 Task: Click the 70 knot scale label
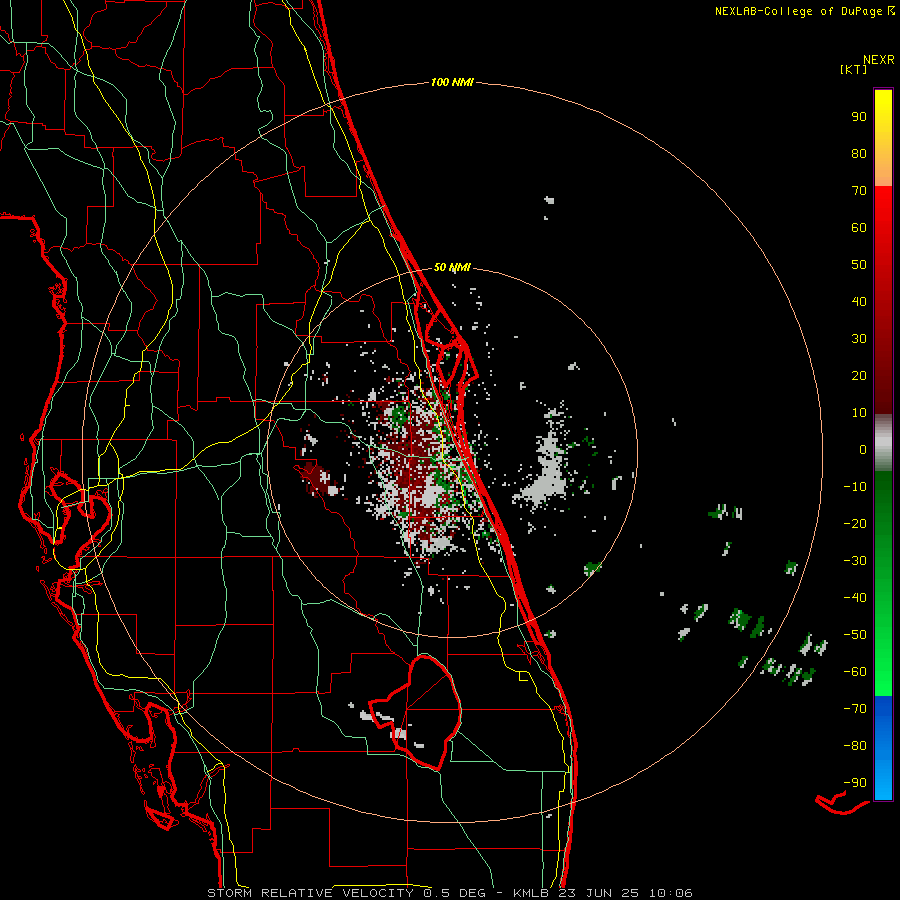859,191
